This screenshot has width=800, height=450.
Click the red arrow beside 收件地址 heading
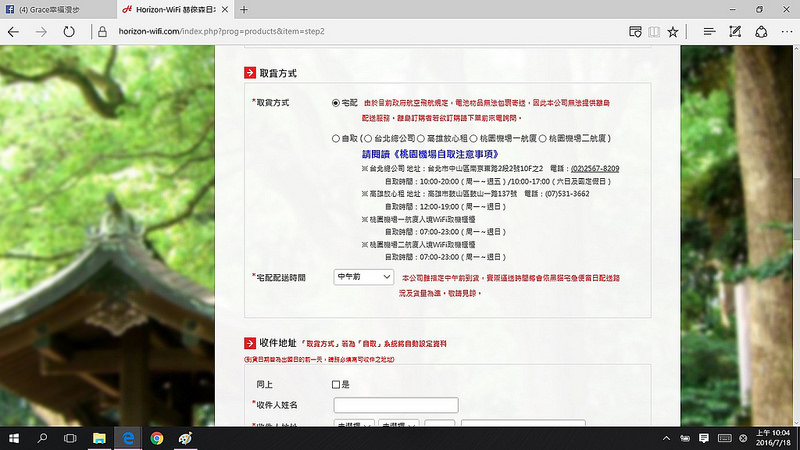pyautogui.click(x=249, y=343)
